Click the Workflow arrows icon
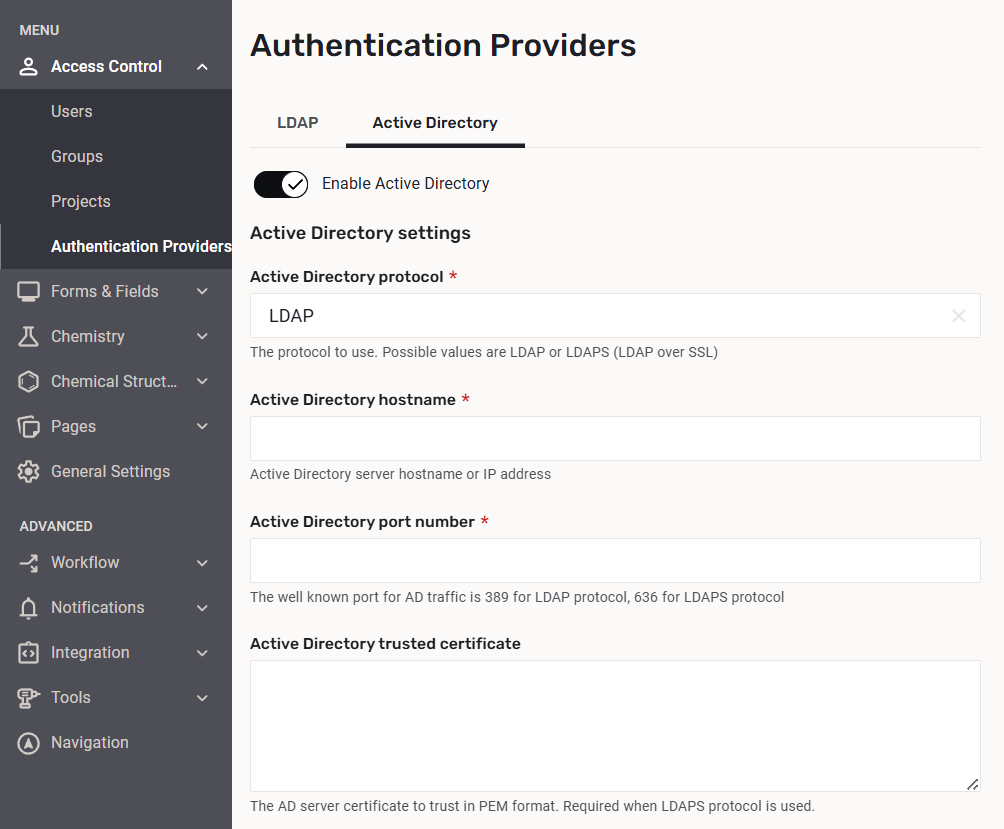 click(x=29, y=563)
